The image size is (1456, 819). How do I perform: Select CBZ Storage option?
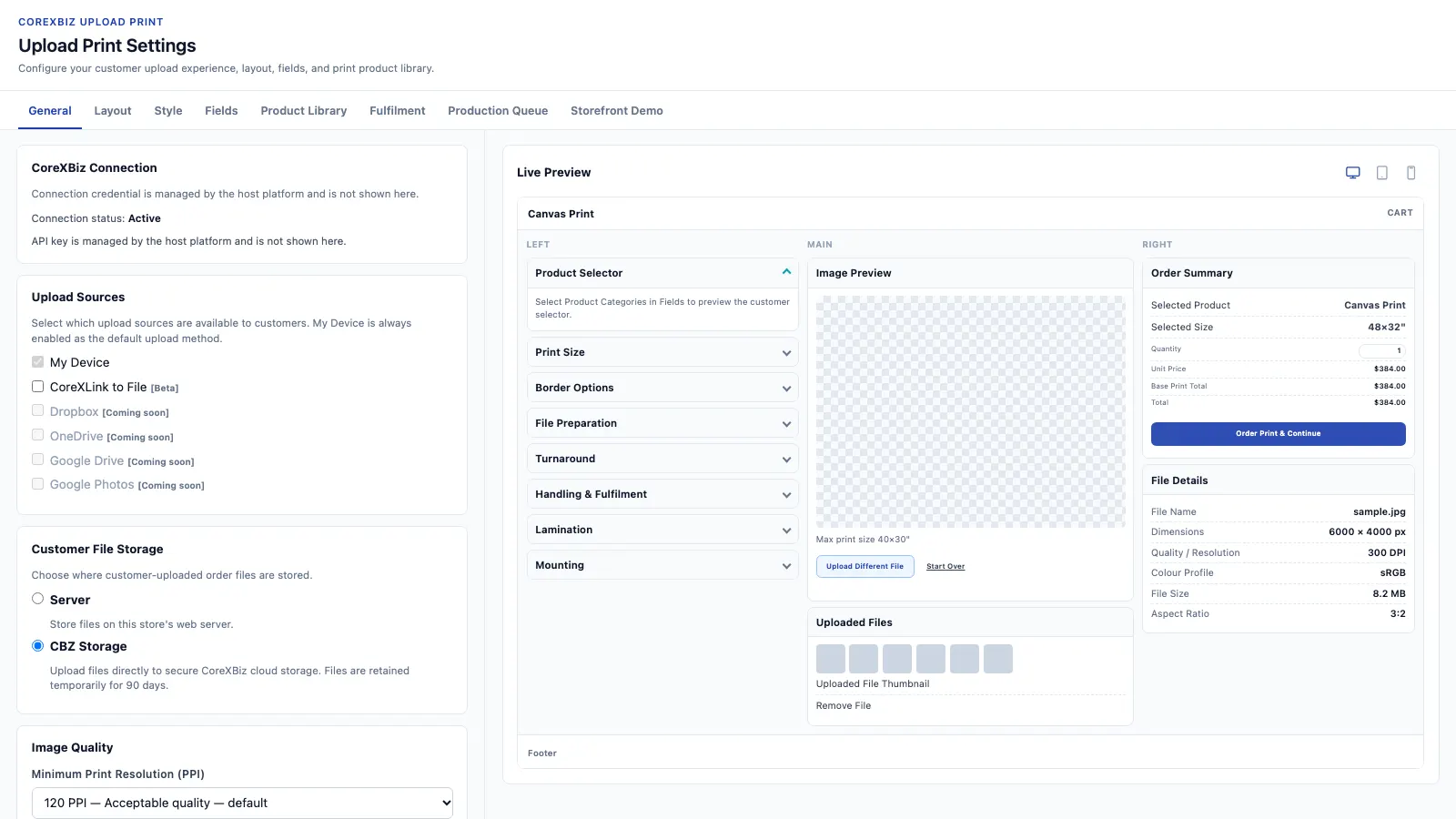[x=38, y=646]
